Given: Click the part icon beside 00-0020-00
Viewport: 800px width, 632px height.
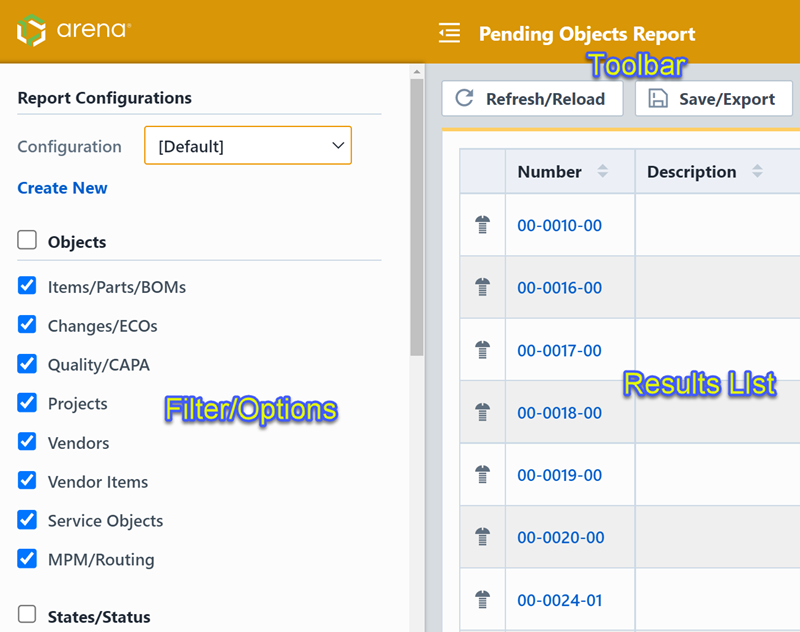Looking at the screenshot, I should (483, 537).
